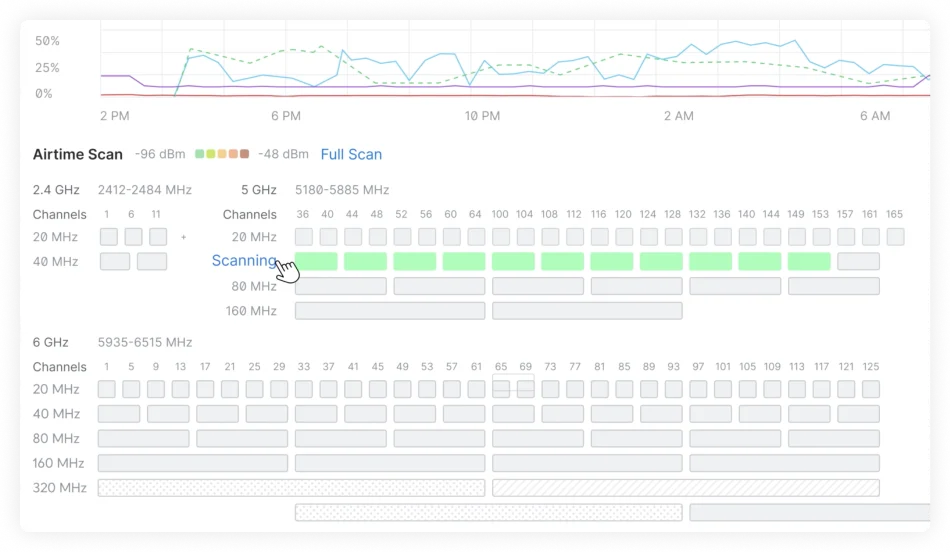Select 5 GHz channel 36 20 MHz block
The image size is (950, 552).
pos(304,237)
